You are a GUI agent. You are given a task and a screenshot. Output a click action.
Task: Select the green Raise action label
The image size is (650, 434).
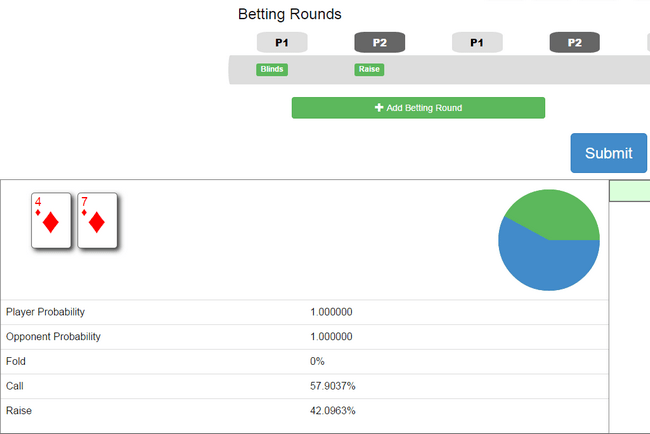[x=369, y=69]
